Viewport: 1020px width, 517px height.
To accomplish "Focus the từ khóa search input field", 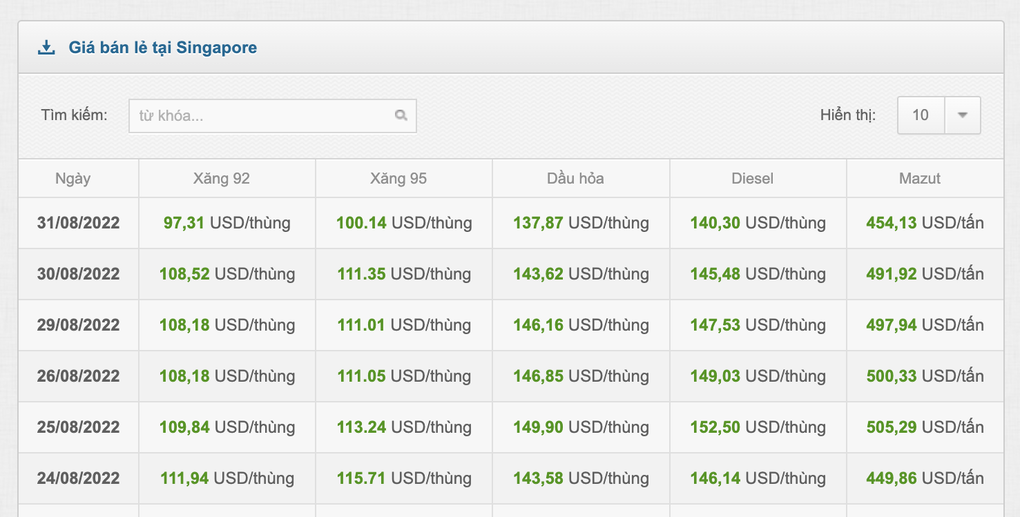I will [260, 116].
